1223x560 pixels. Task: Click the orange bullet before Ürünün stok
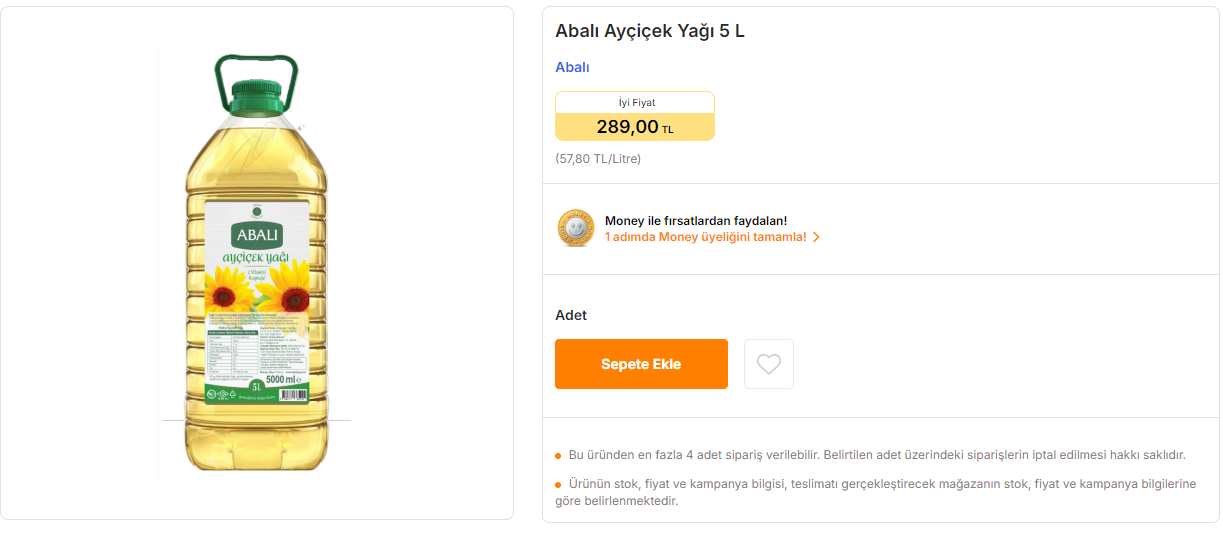coord(558,485)
